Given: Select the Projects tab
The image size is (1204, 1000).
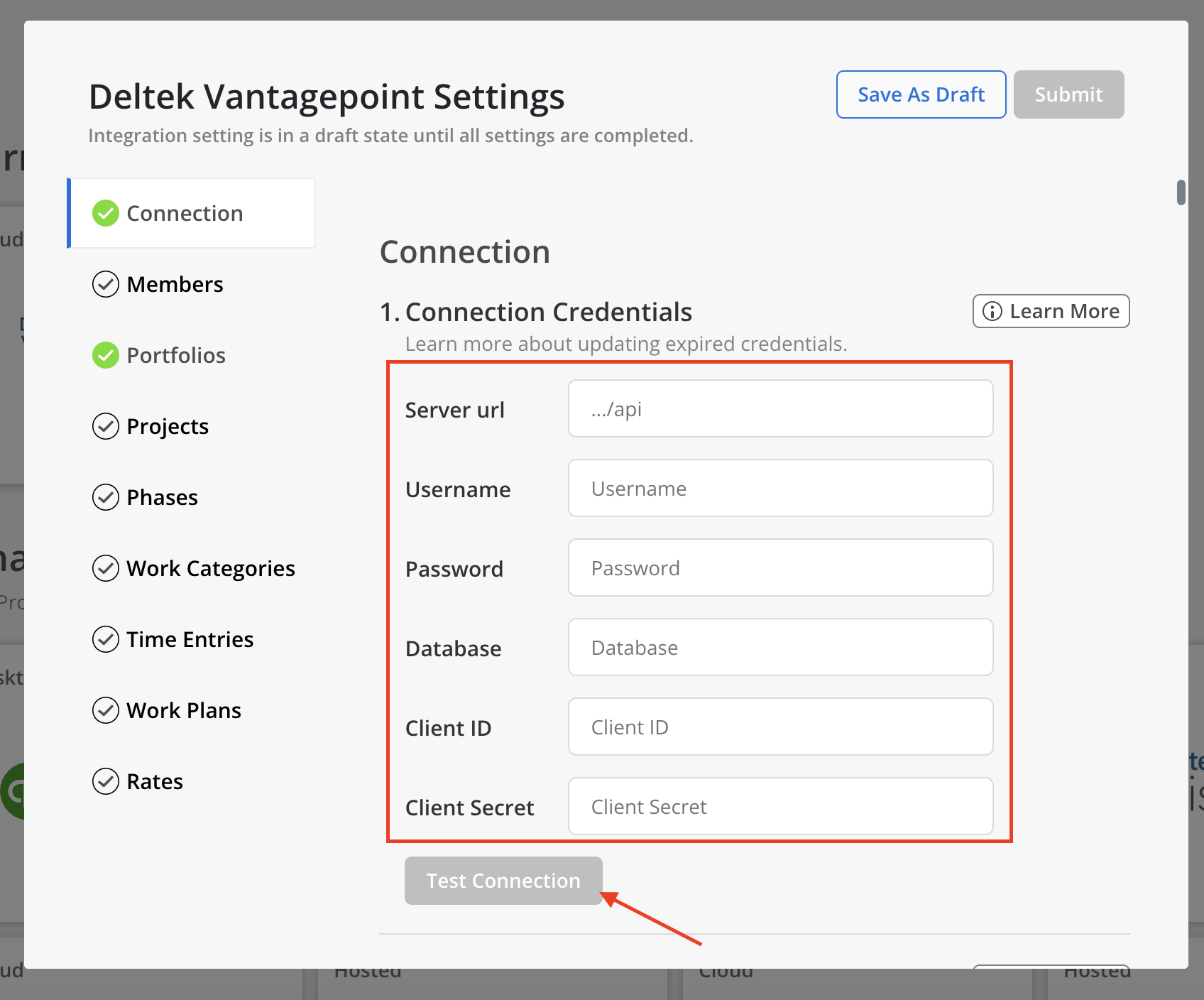Looking at the screenshot, I should (191, 426).
